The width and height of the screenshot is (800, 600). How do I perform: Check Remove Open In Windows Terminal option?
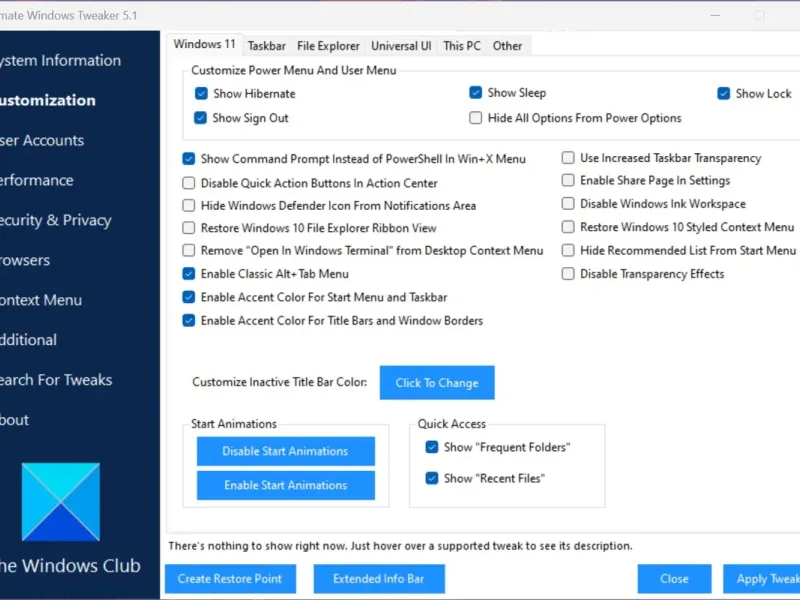(189, 250)
